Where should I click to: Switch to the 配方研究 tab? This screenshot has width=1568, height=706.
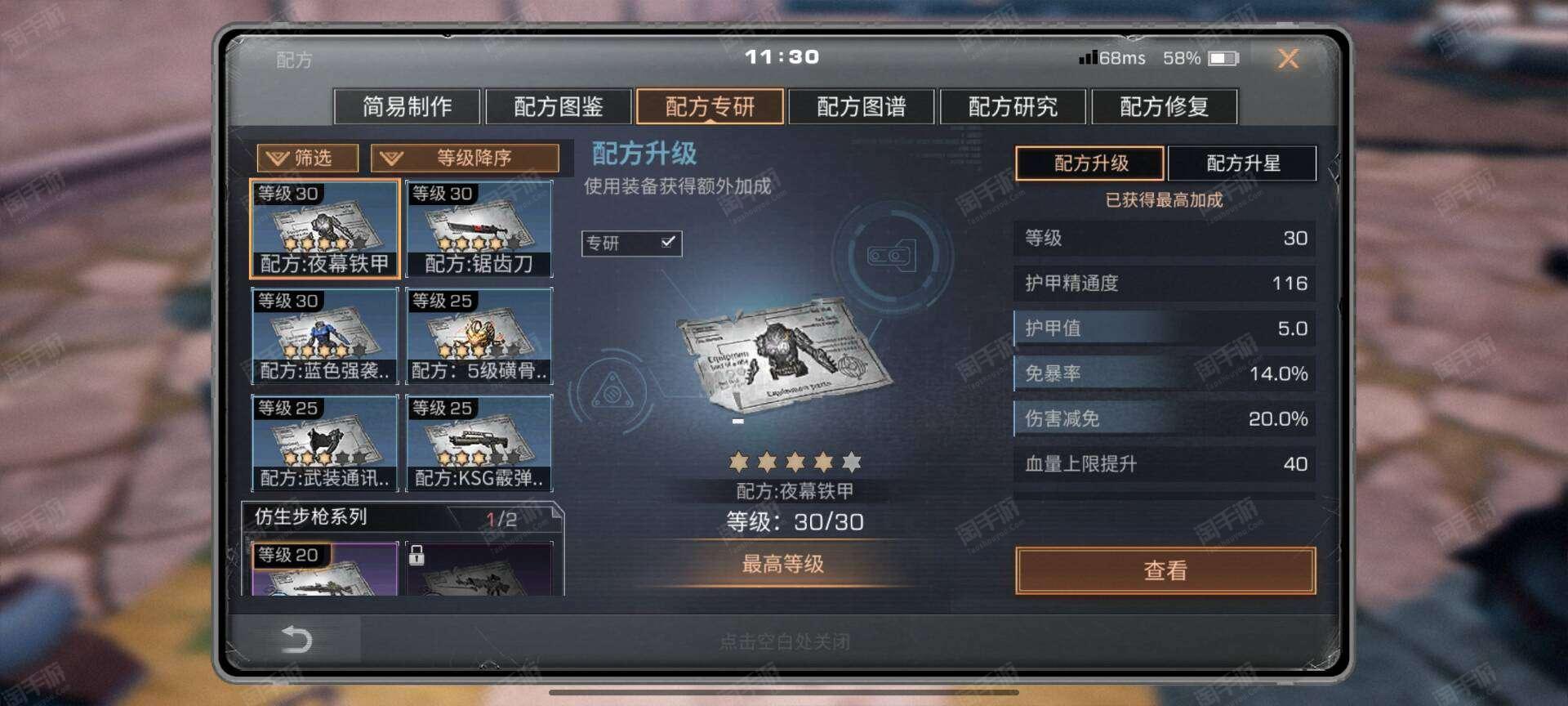coord(1013,106)
